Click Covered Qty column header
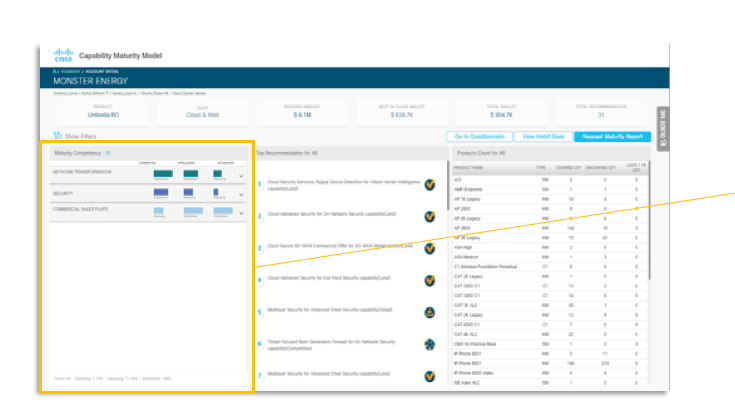The height and width of the screenshot is (418, 735). click(569, 167)
